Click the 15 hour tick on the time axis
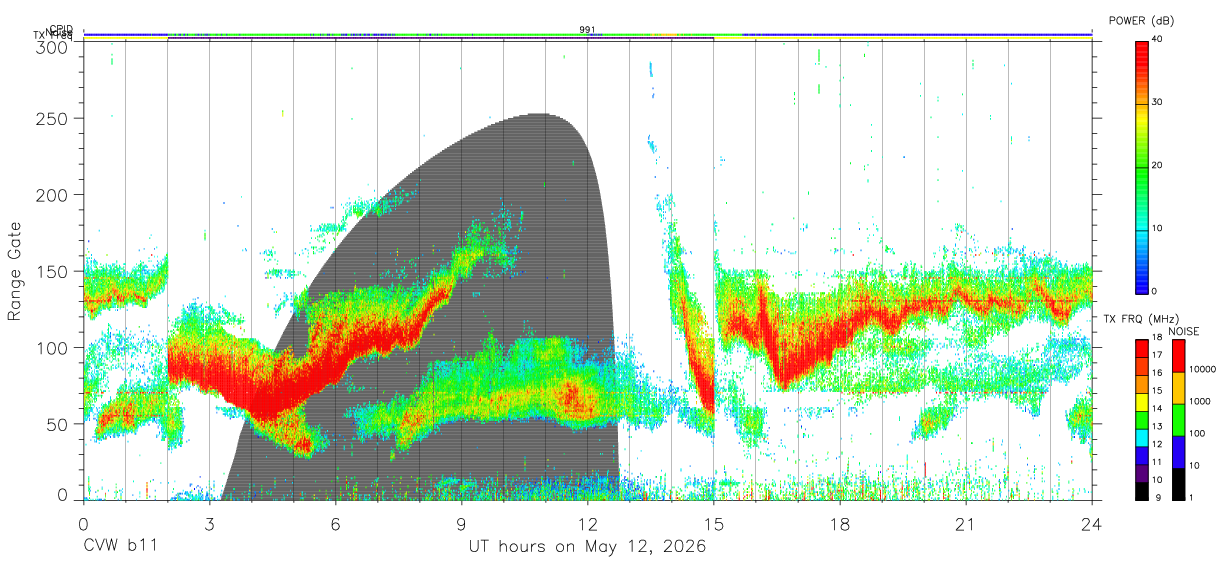 (x=714, y=524)
